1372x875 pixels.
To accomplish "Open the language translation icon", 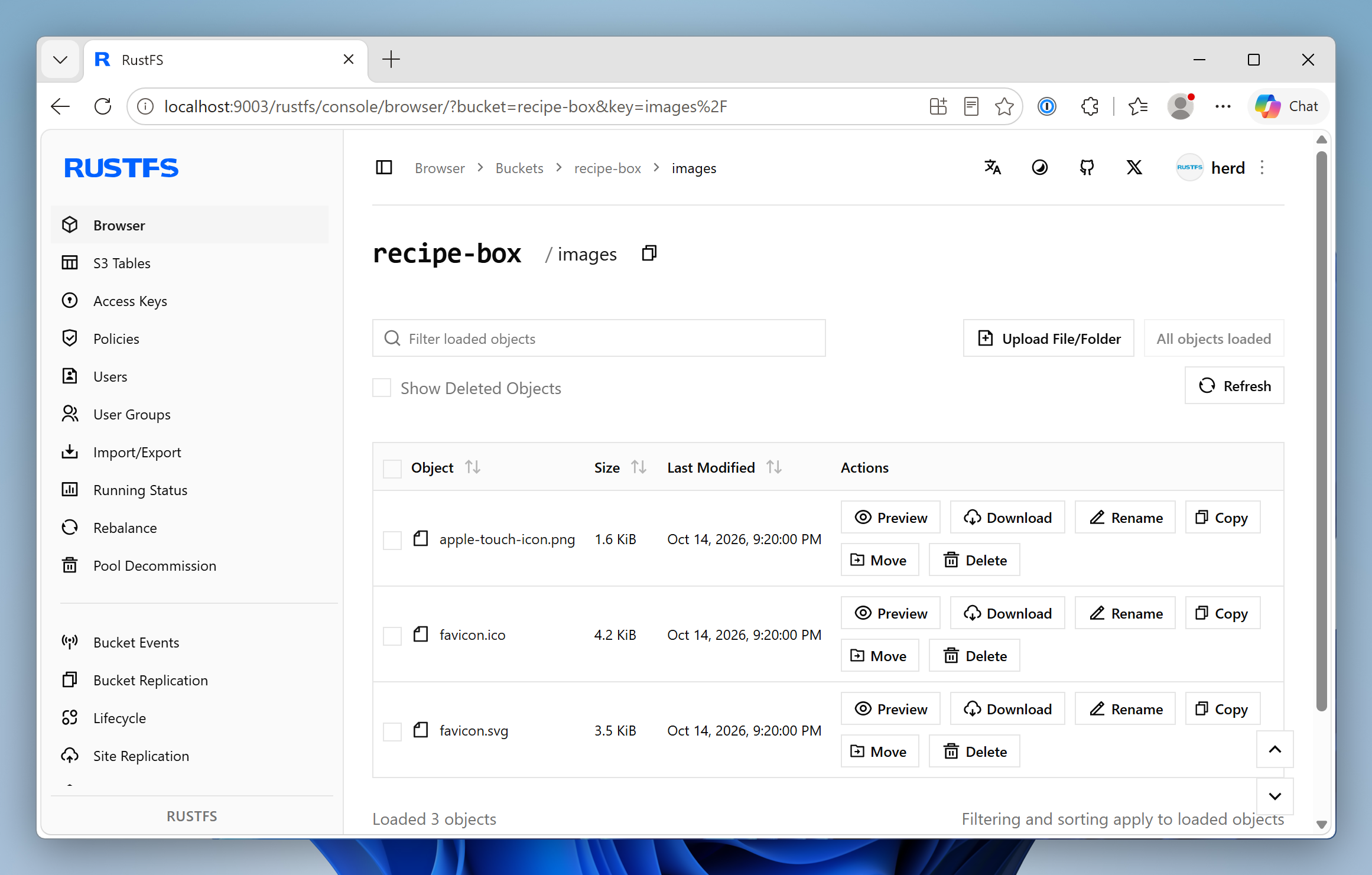I will tap(993, 168).
